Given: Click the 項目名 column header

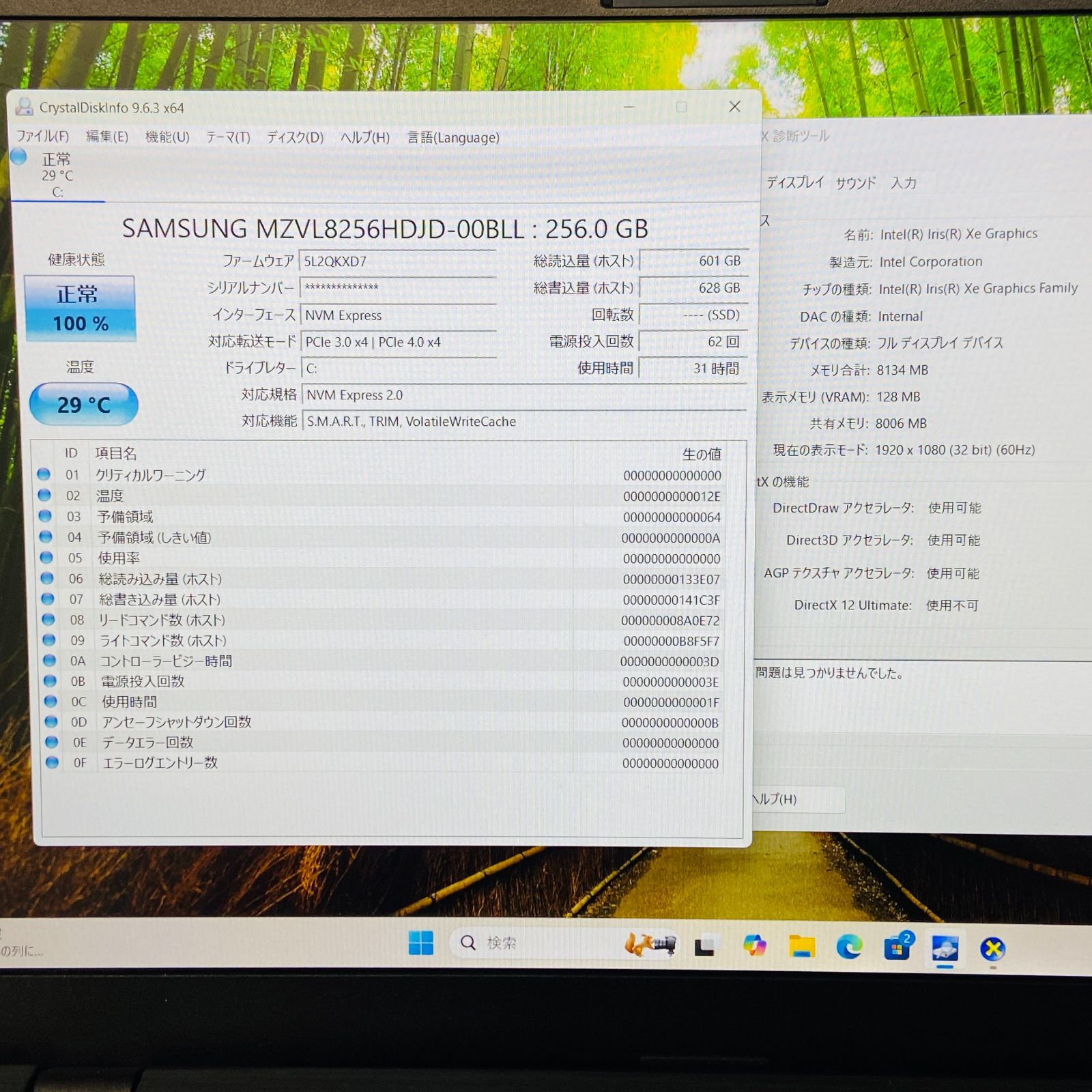Looking at the screenshot, I should coord(116,453).
